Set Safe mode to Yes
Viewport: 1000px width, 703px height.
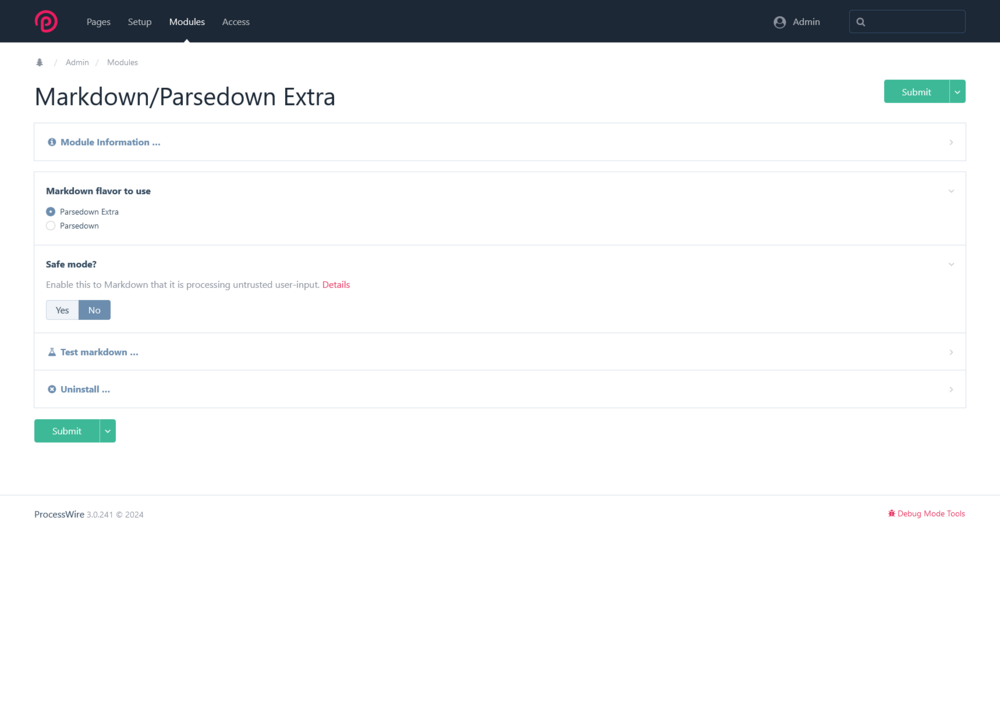click(62, 310)
